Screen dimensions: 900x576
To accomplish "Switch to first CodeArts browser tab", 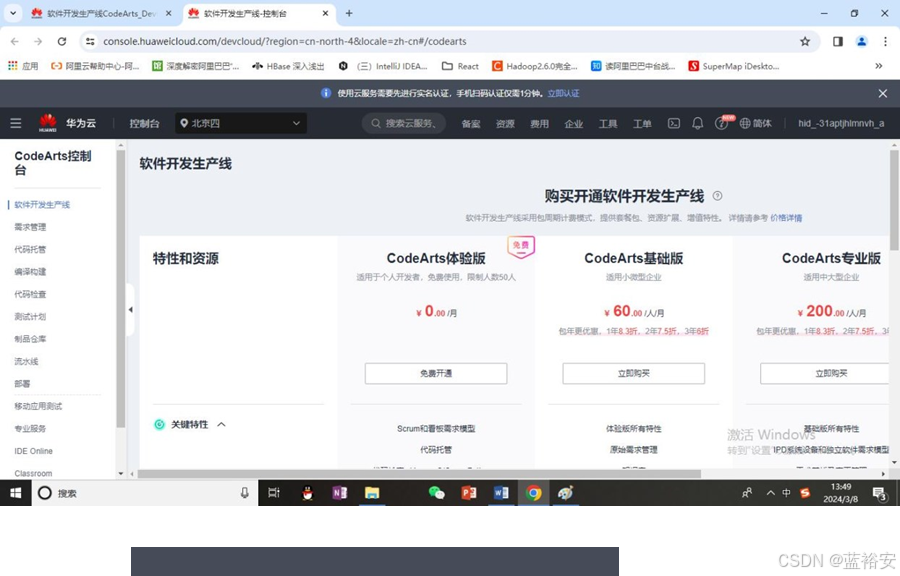I will click(x=101, y=13).
